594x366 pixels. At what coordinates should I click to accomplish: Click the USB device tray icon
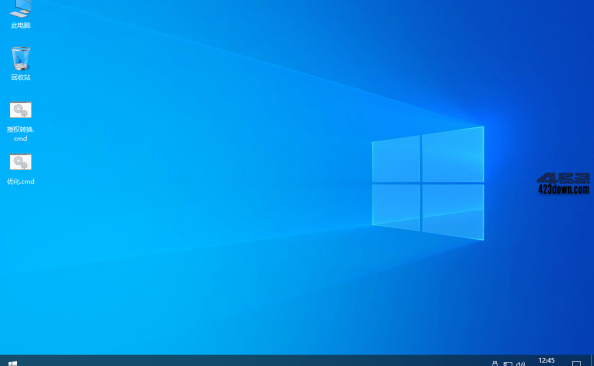coord(494,363)
